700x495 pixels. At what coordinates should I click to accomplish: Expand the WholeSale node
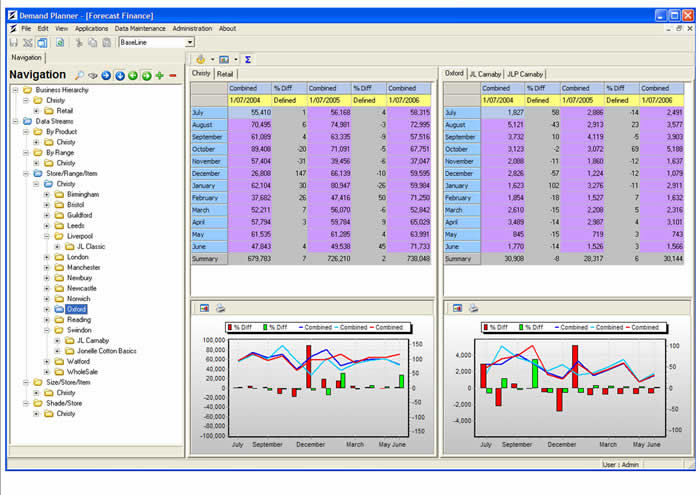coord(47,372)
